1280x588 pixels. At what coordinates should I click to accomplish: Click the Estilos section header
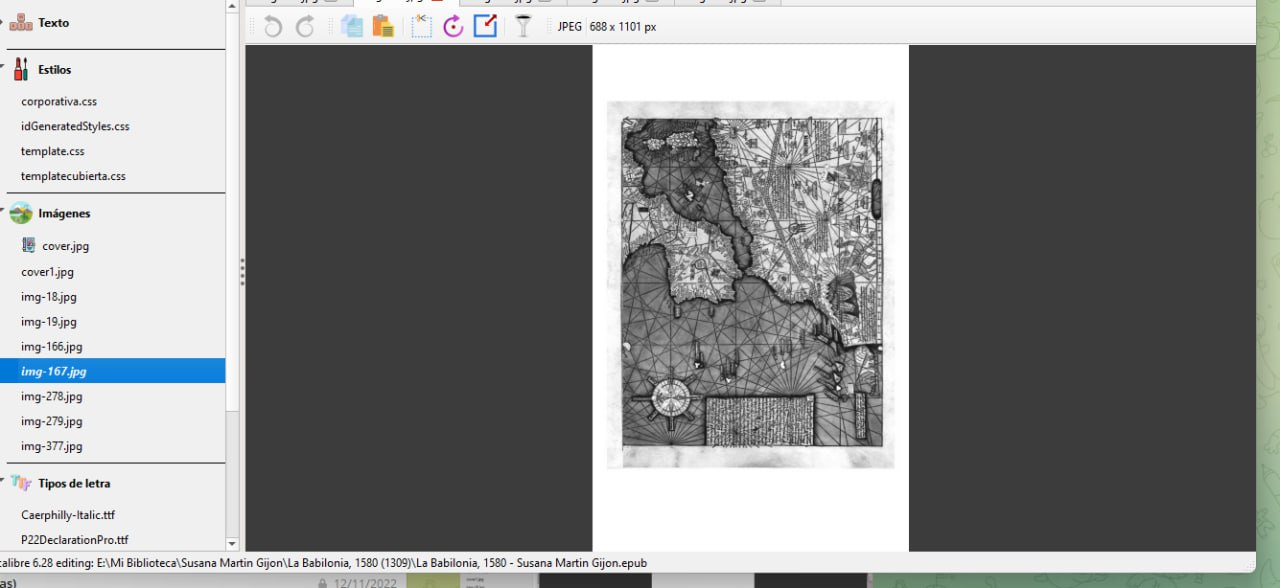coord(55,70)
